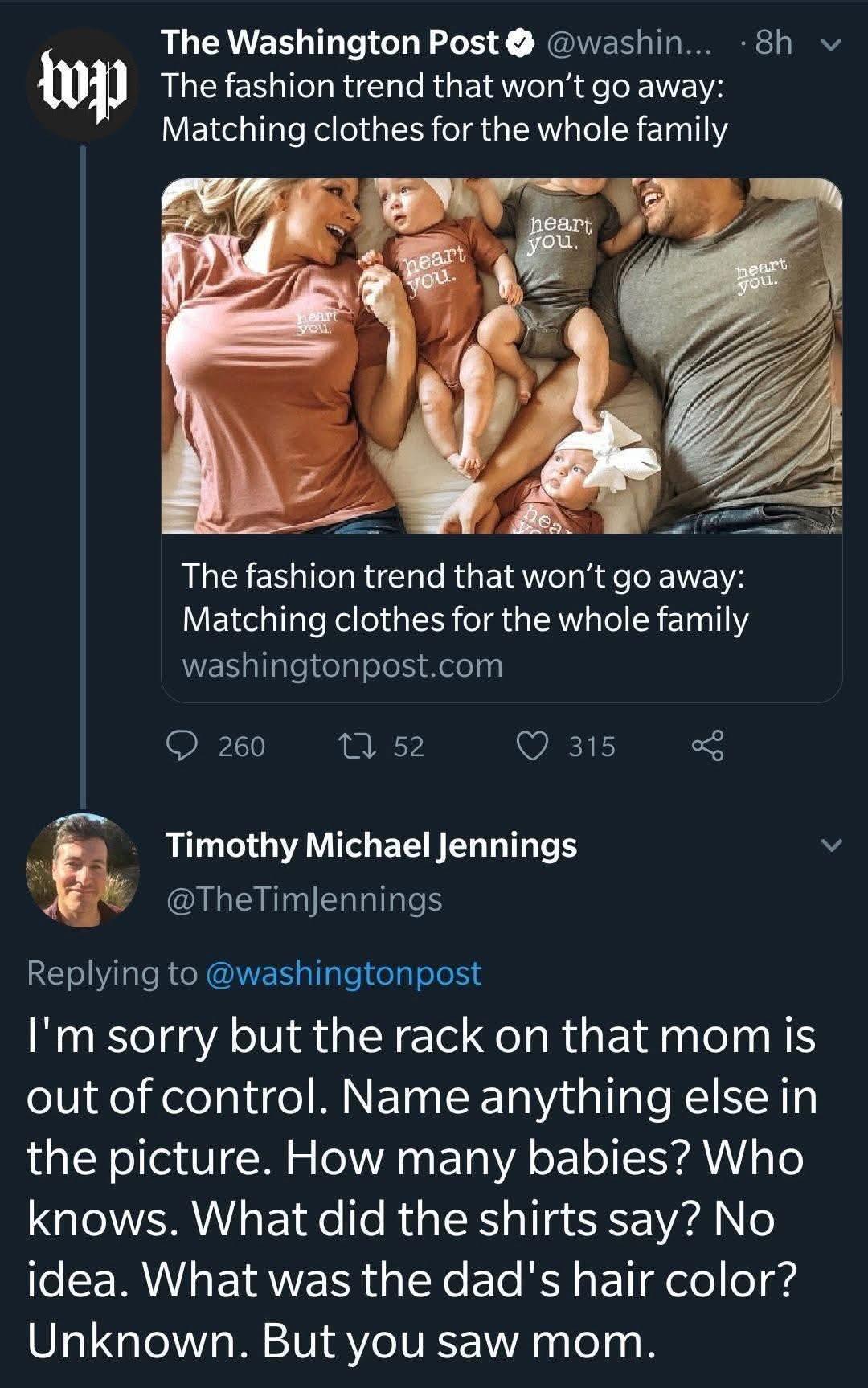Click the @washingtonpost mention link

coord(343,973)
